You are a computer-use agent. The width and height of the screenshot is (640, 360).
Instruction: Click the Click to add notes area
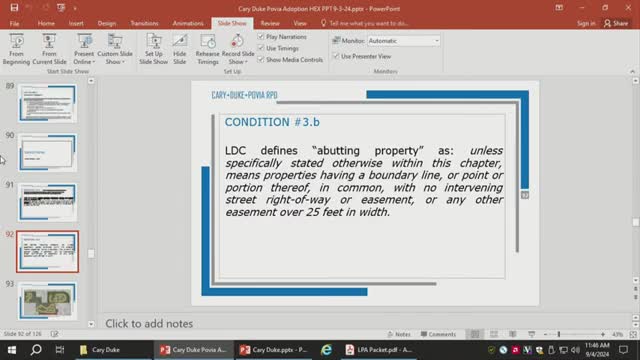click(x=149, y=324)
